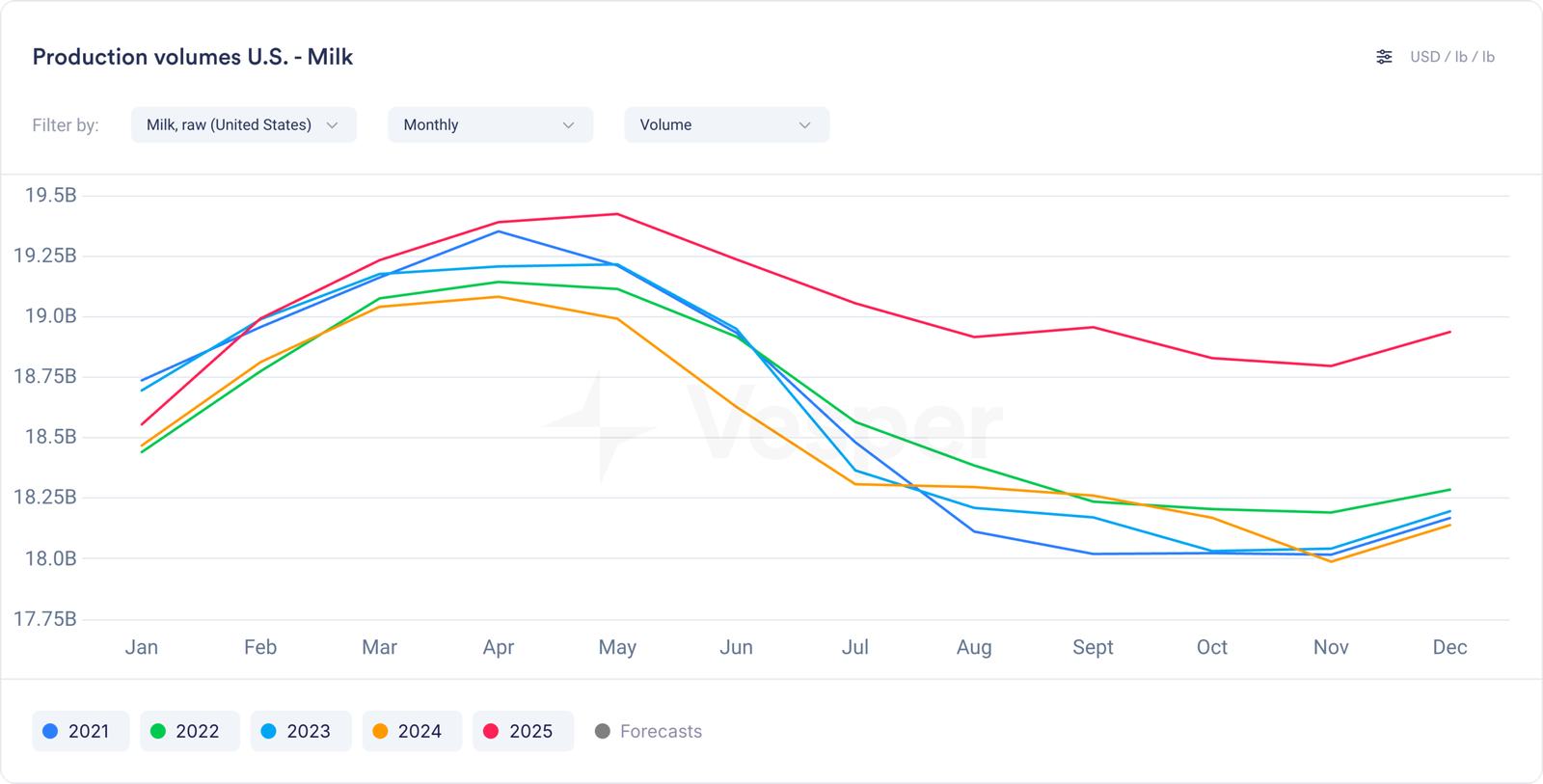
Task: Click the chart title Production volumes U.S. - Milk
Action: point(193,57)
